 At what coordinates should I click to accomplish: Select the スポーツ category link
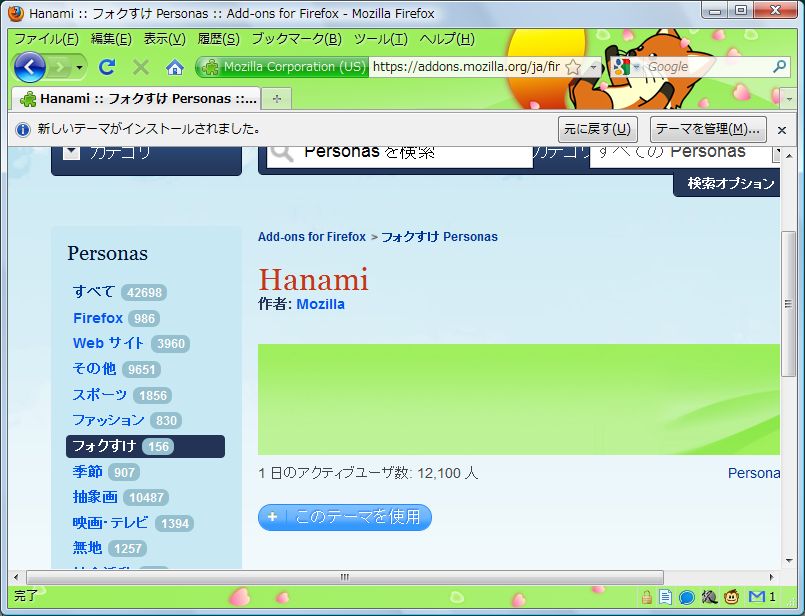point(100,394)
